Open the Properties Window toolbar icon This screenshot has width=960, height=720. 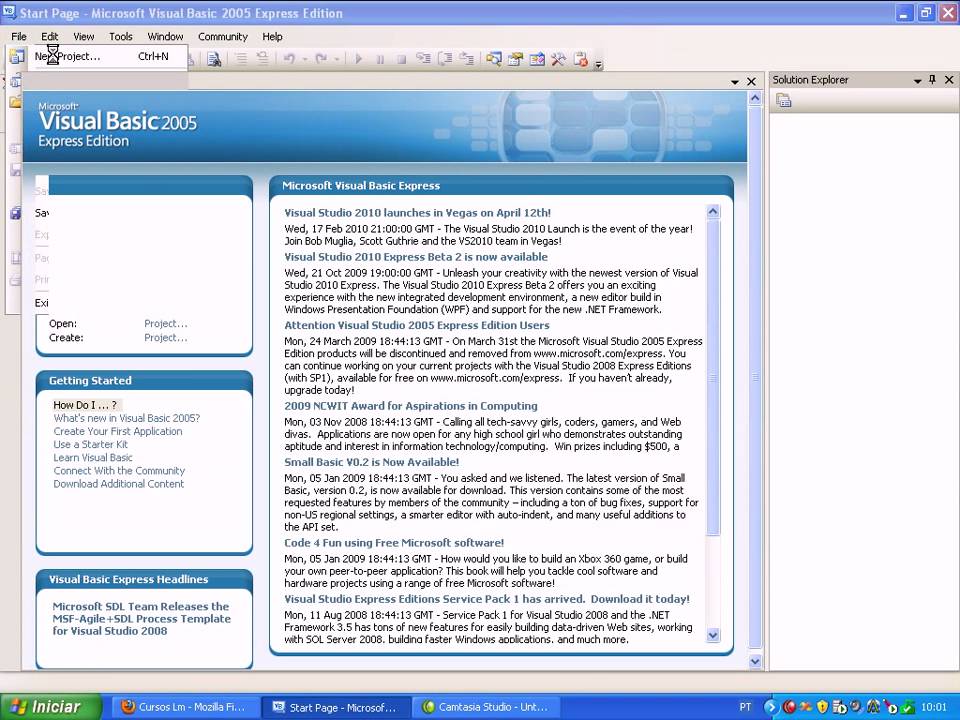(x=516, y=59)
